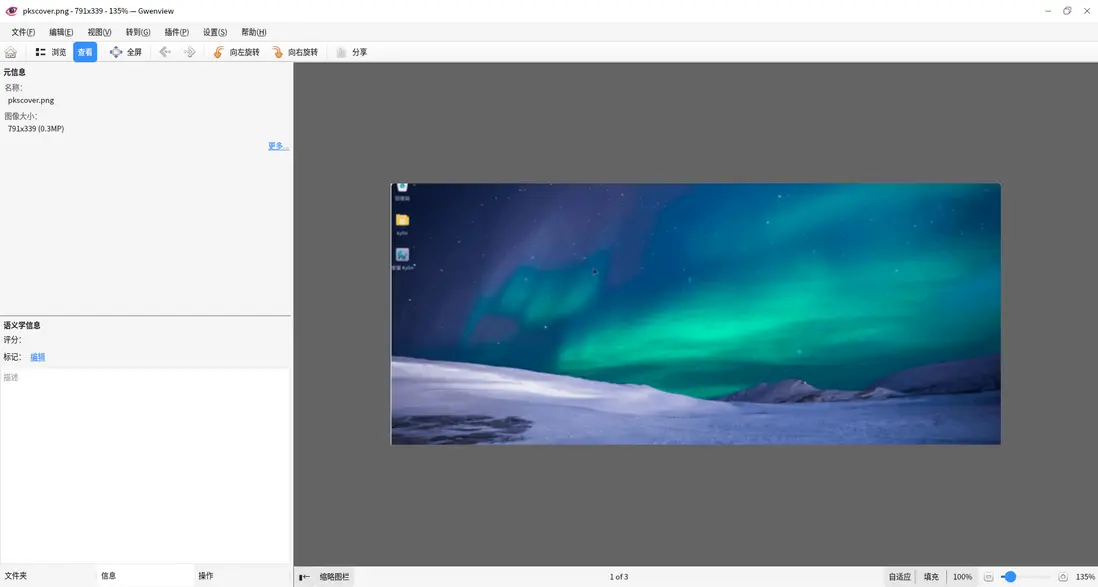The image size is (1098, 587).
Task: Rotate image left (向左旋转)
Action: pos(236,52)
